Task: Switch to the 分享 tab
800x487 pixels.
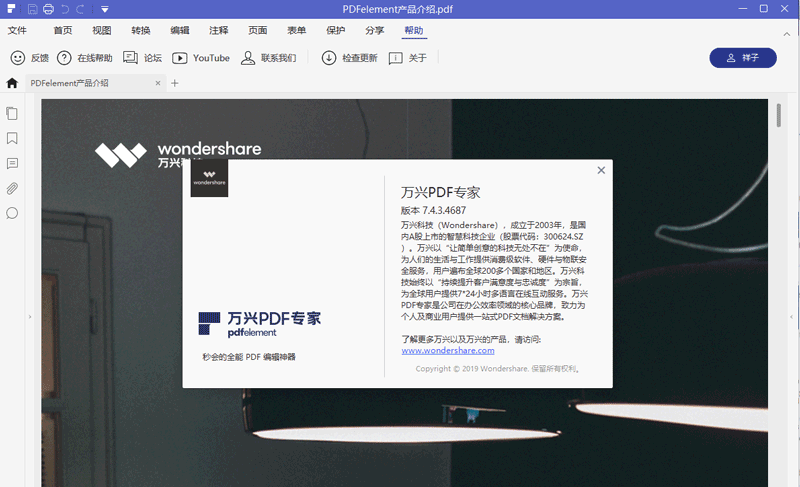Action: point(374,31)
